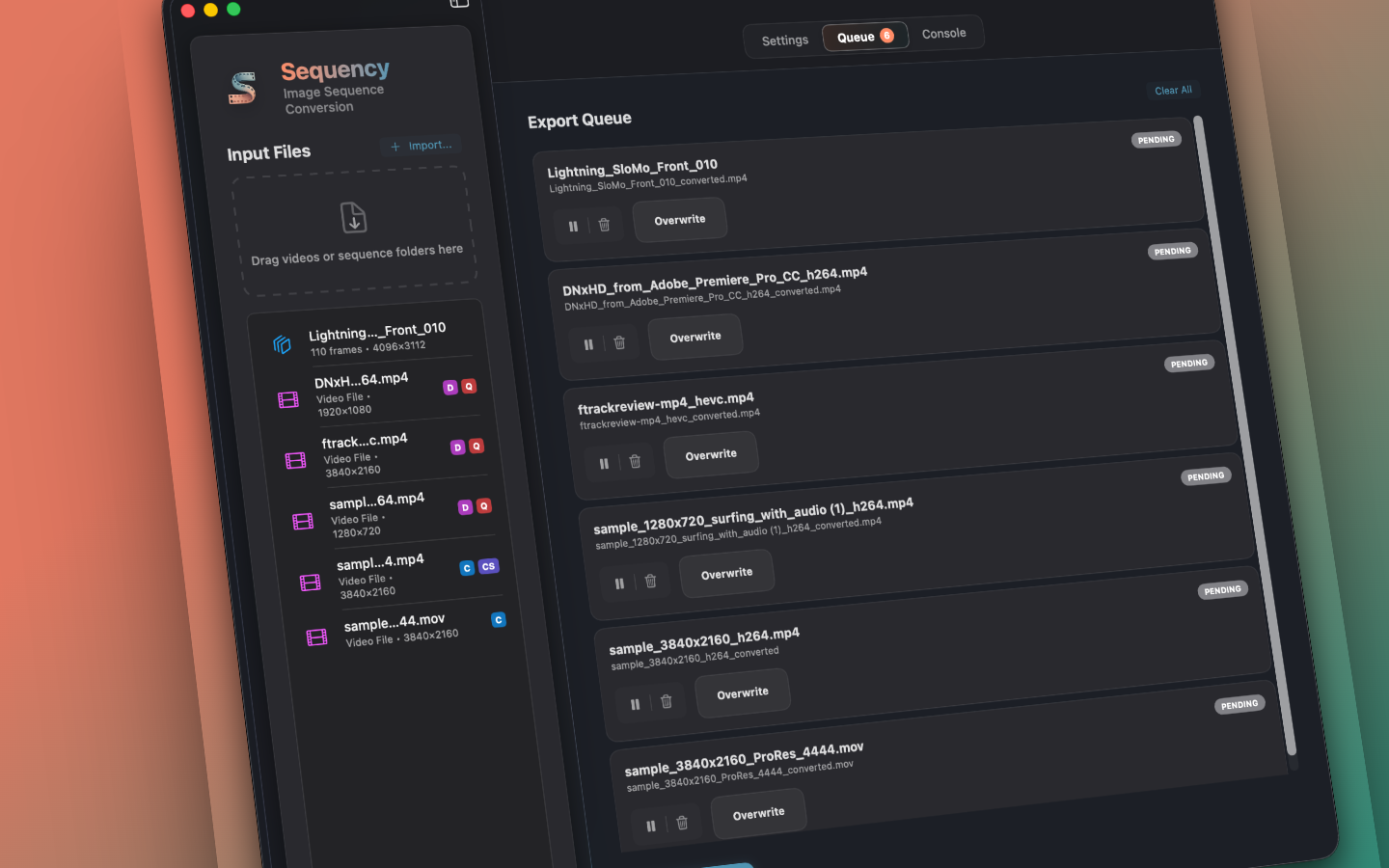Viewport: 1389px width, 868px height.
Task: Click the Lightning_SloMo_Front_010_converted.mp4 output name
Action: pyautogui.click(x=648, y=183)
